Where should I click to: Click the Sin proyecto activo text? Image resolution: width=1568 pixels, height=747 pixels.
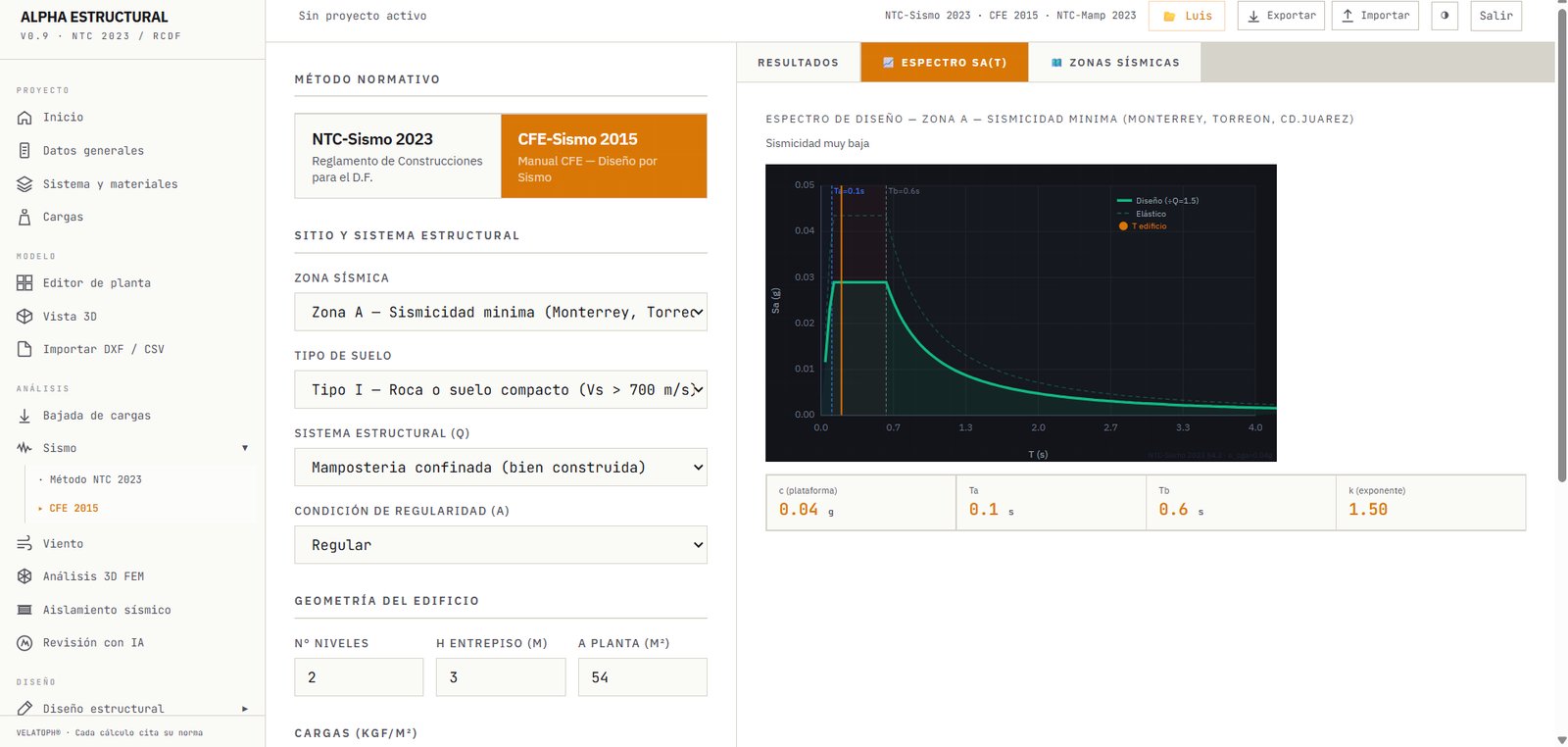coord(363,16)
